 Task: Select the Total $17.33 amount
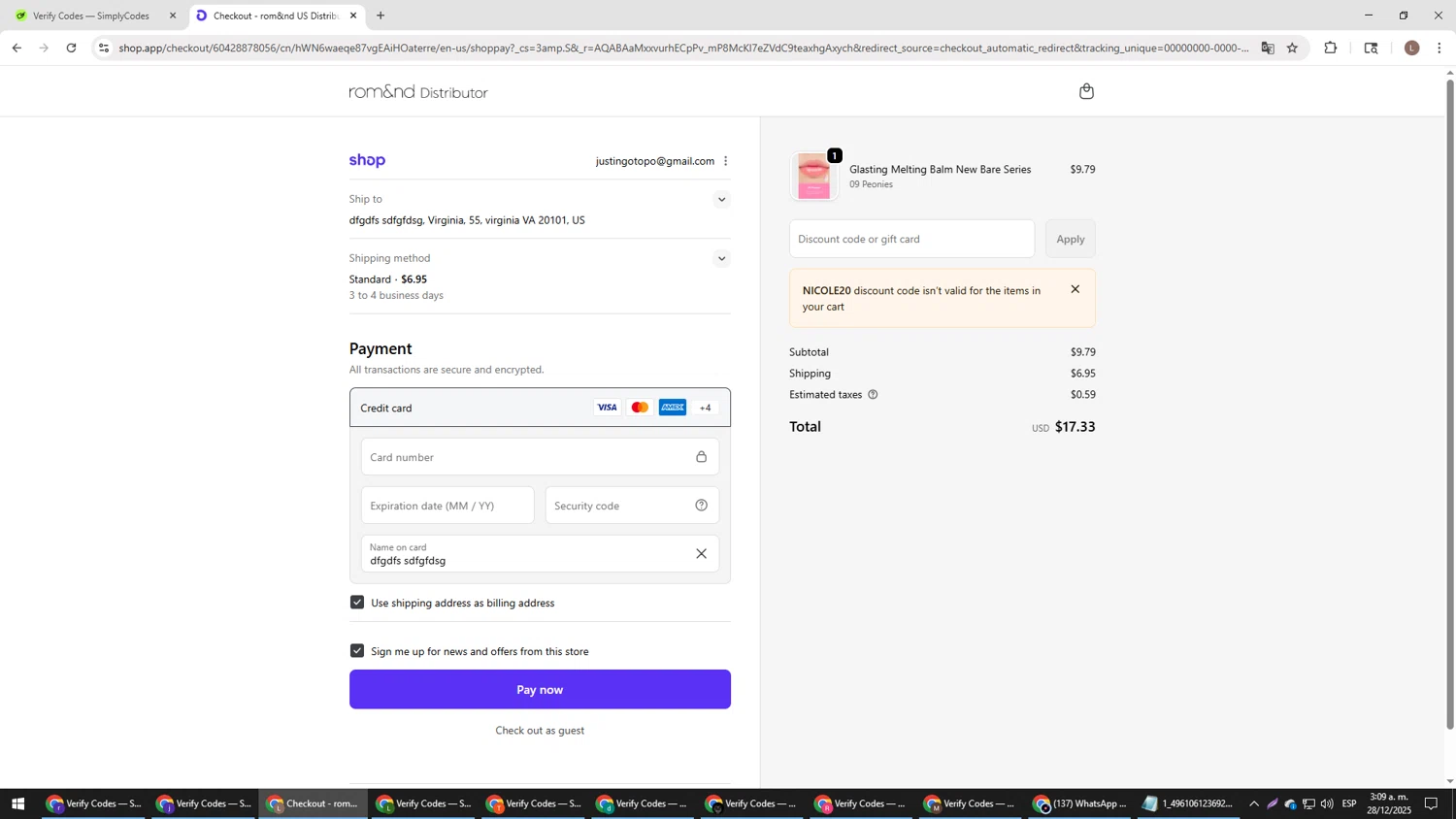tap(1075, 427)
